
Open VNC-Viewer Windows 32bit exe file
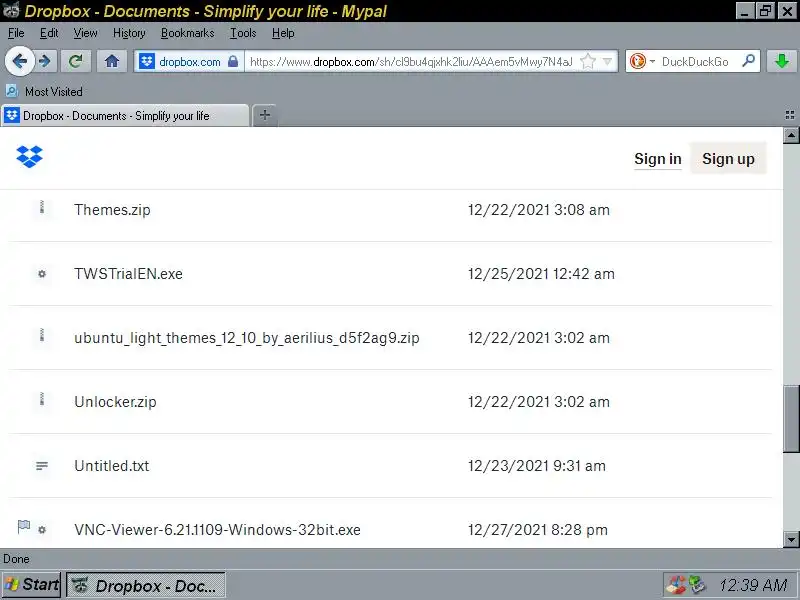[x=217, y=530]
